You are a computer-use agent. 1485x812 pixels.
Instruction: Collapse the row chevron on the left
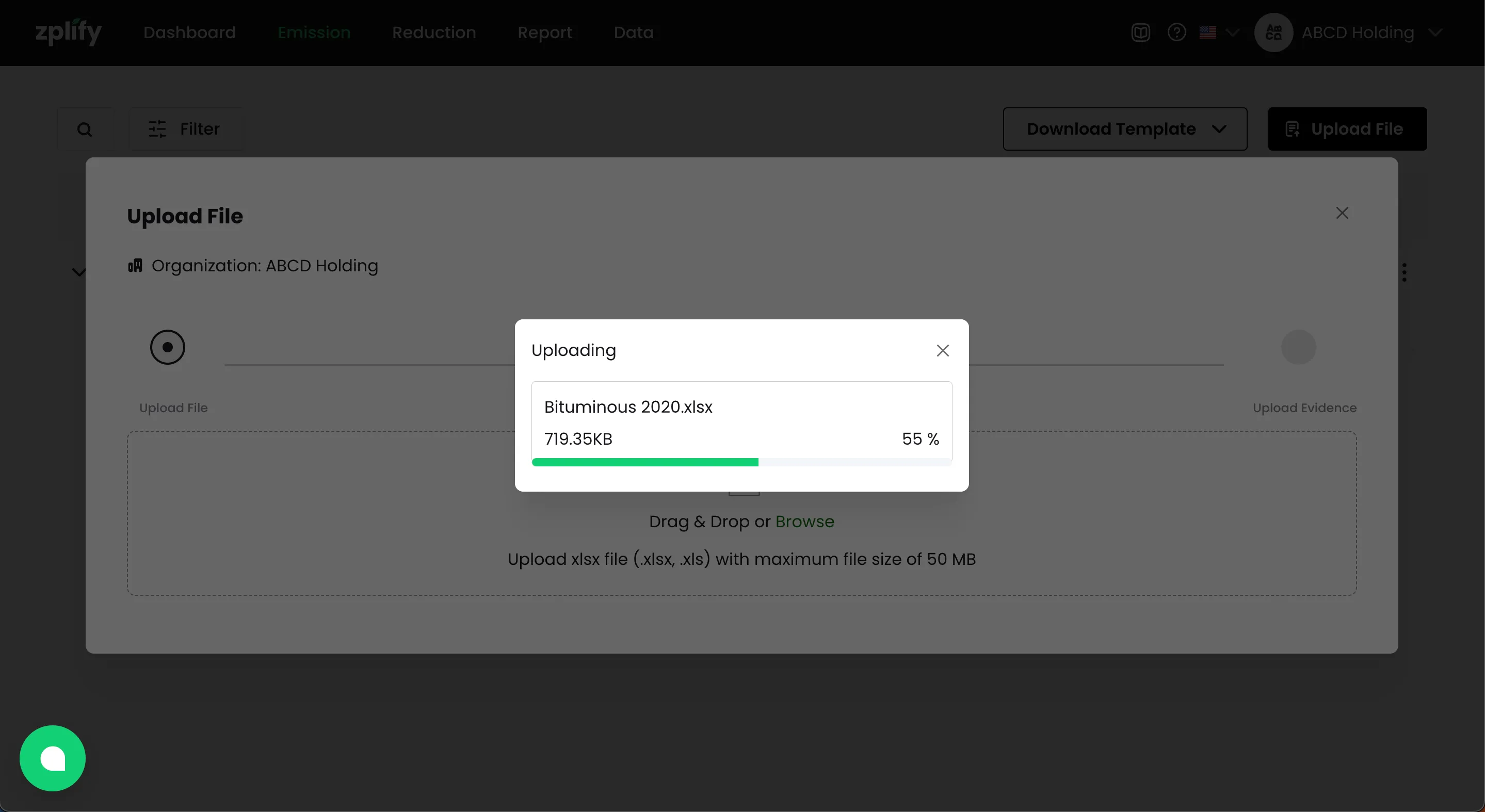78,272
